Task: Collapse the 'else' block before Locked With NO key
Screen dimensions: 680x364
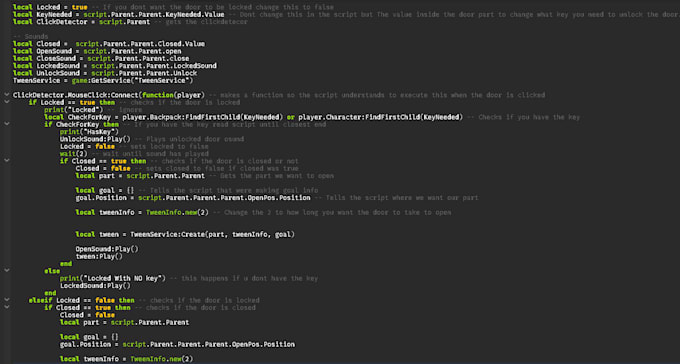Action: 6,270
